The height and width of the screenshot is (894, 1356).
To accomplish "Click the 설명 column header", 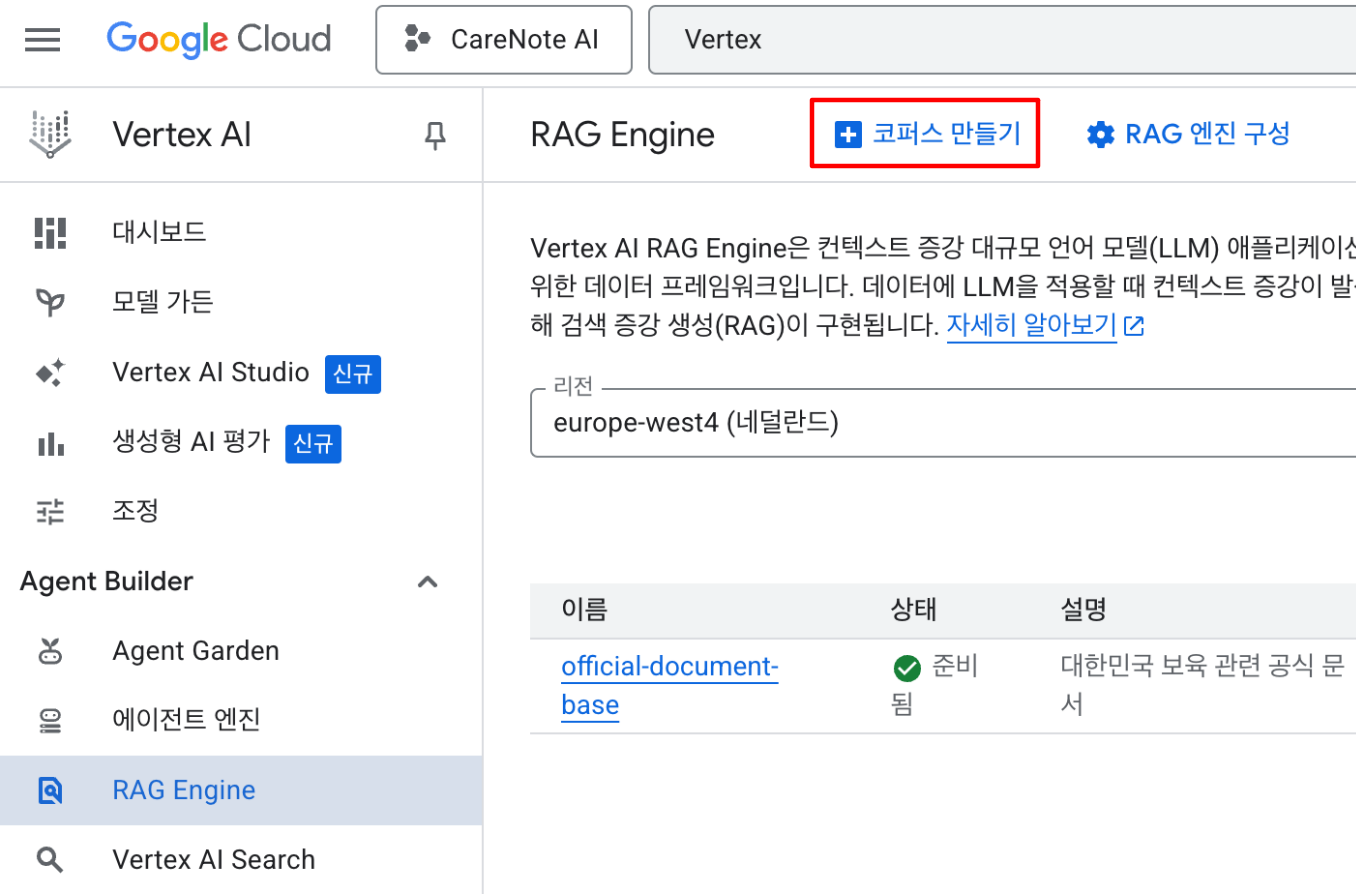I will 1083,609.
